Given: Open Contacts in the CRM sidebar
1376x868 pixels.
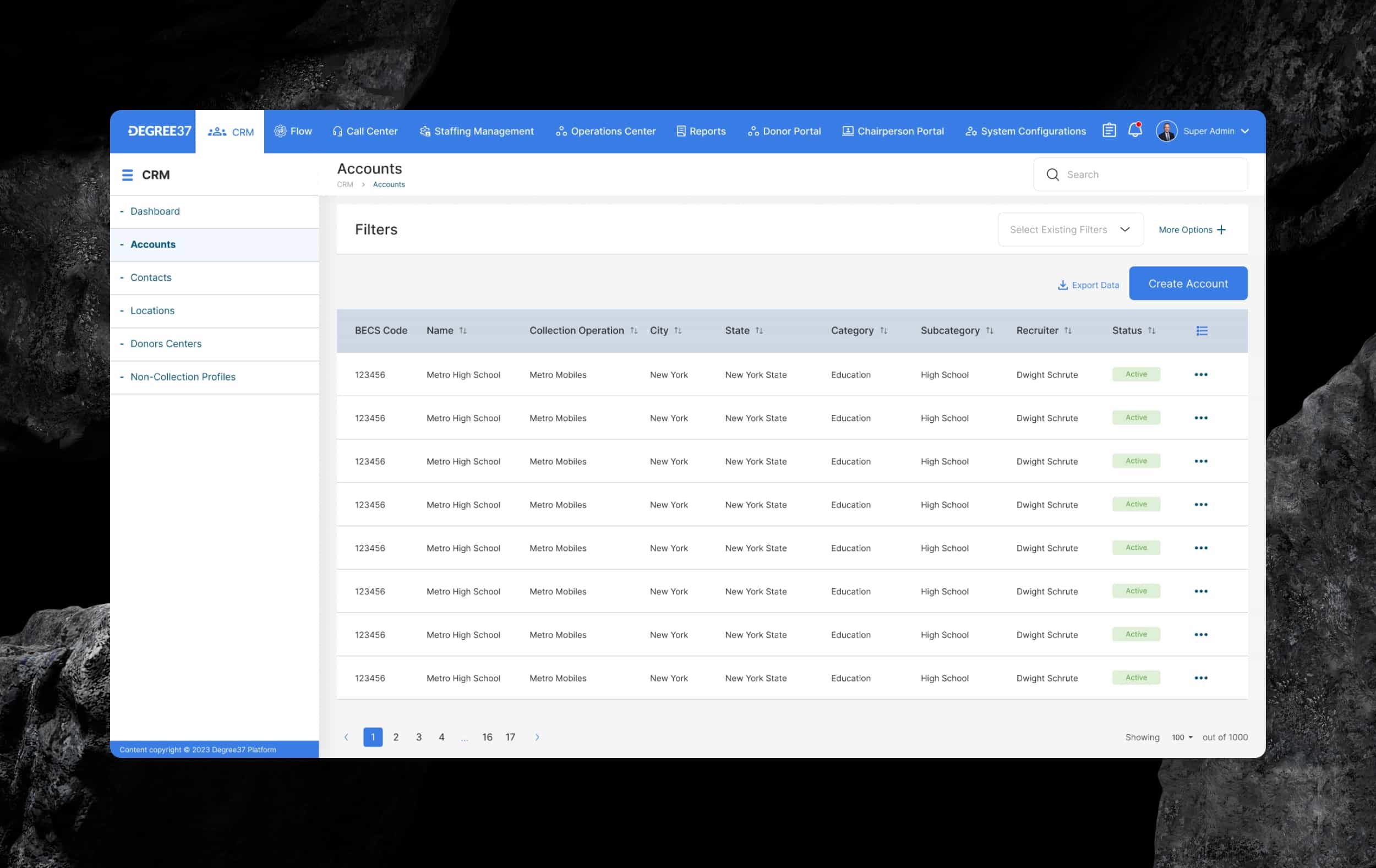Looking at the screenshot, I should (x=151, y=278).
